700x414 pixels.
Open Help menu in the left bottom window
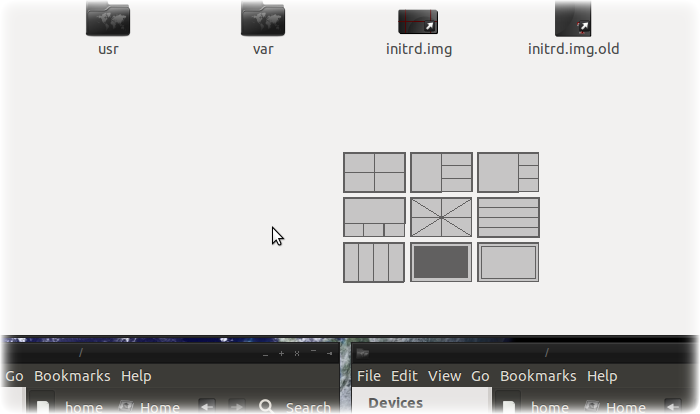pyautogui.click(x=136, y=376)
